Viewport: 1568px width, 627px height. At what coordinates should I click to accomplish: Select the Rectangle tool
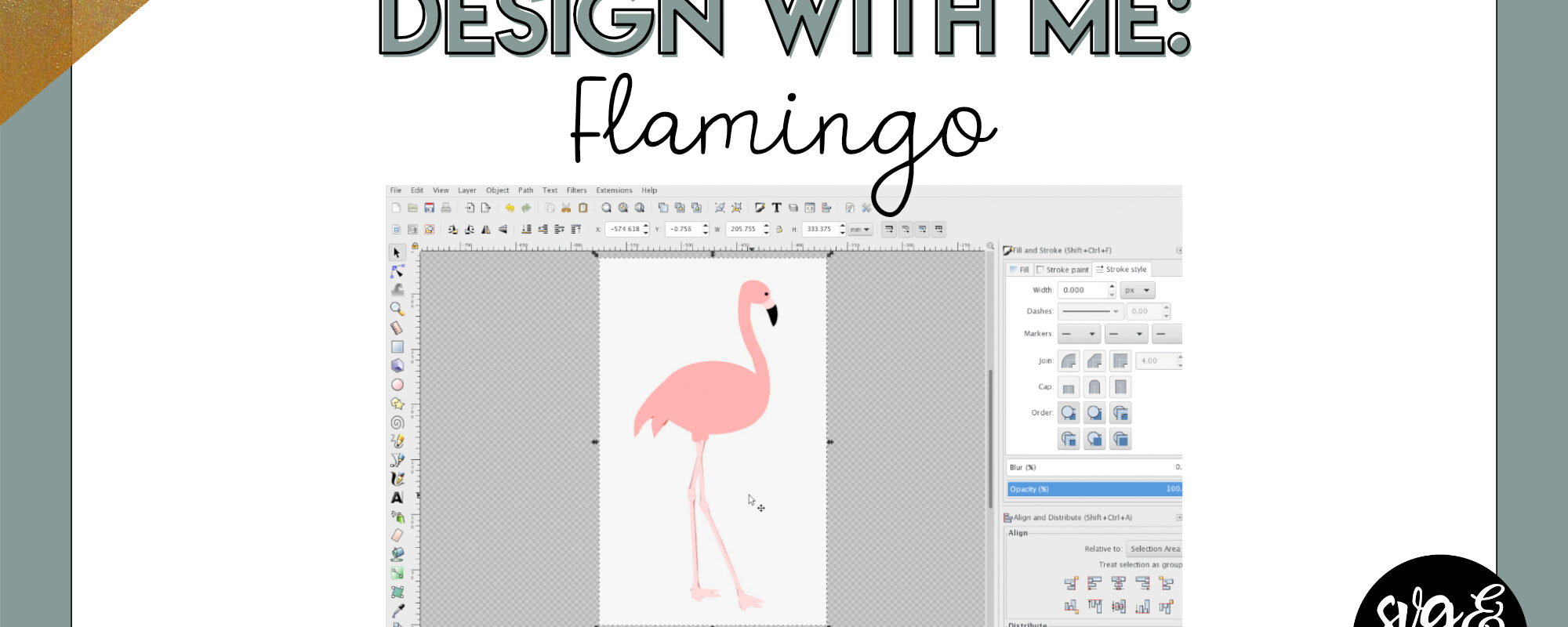[397, 346]
